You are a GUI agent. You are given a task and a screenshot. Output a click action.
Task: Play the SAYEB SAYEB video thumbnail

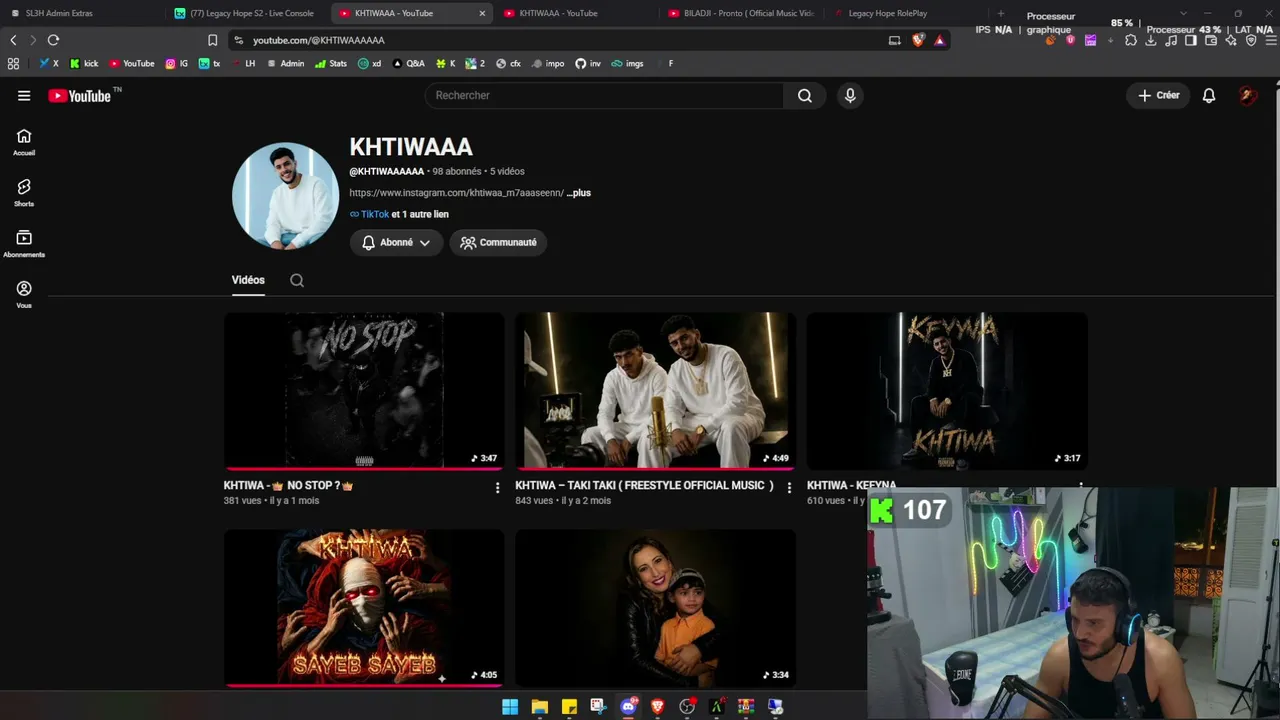(364, 608)
